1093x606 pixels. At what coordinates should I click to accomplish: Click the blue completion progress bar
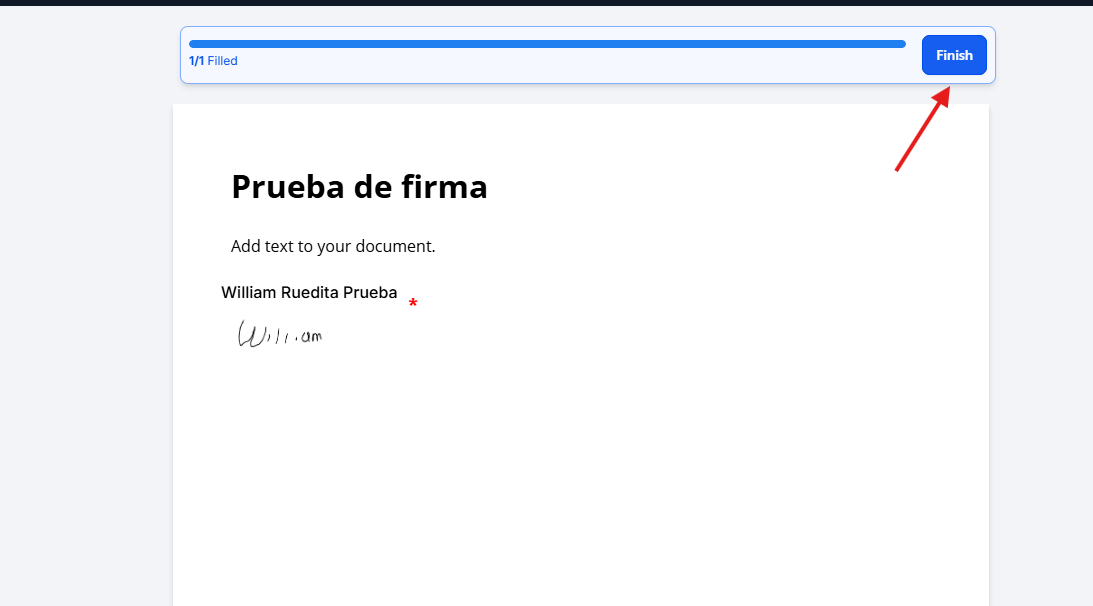[x=546, y=44]
